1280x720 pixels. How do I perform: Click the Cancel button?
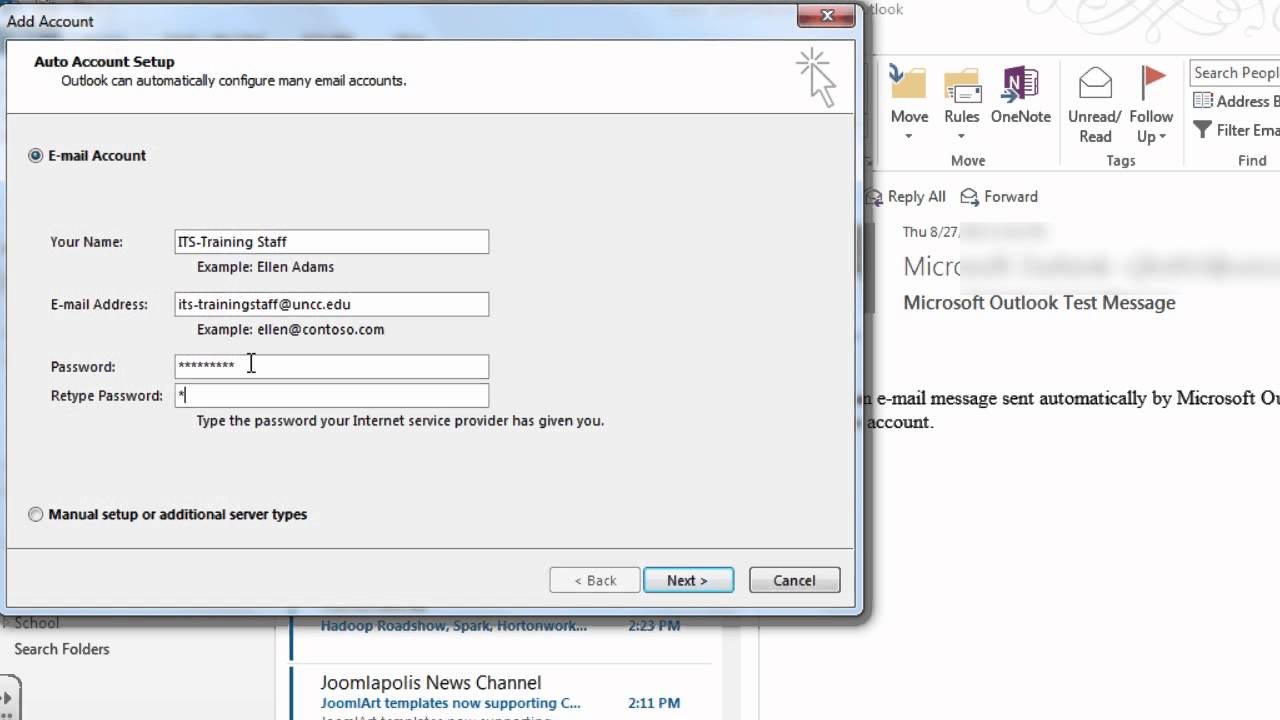coord(794,581)
